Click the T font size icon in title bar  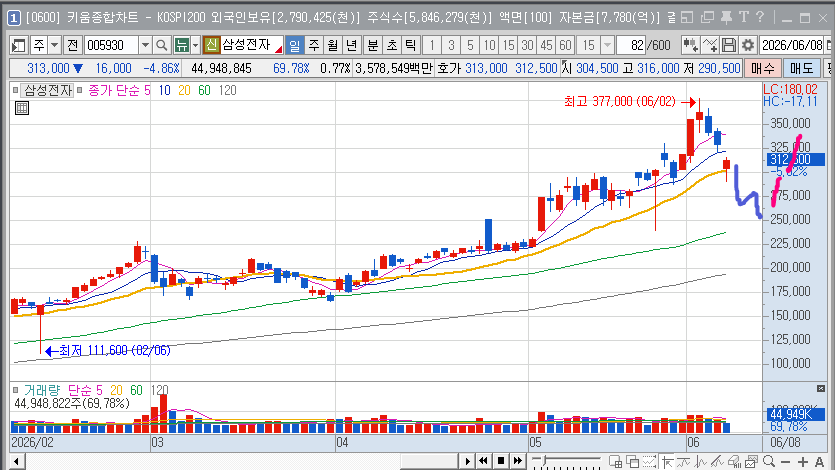[743, 18]
